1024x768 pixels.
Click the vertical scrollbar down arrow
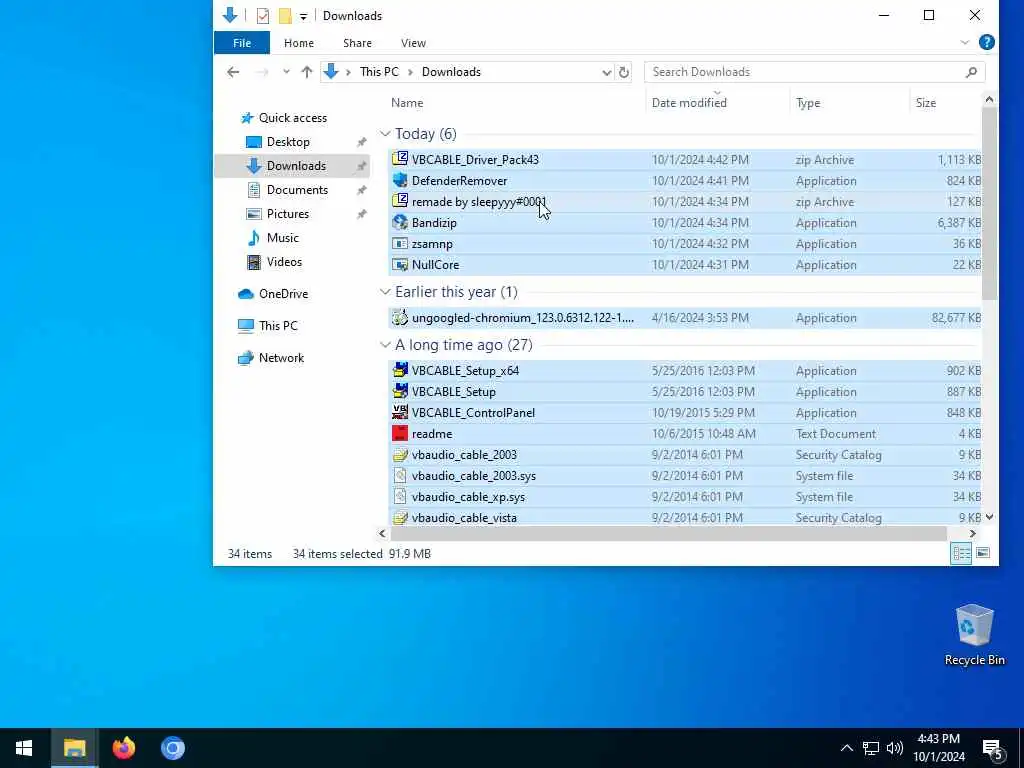(x=989, y=517)
